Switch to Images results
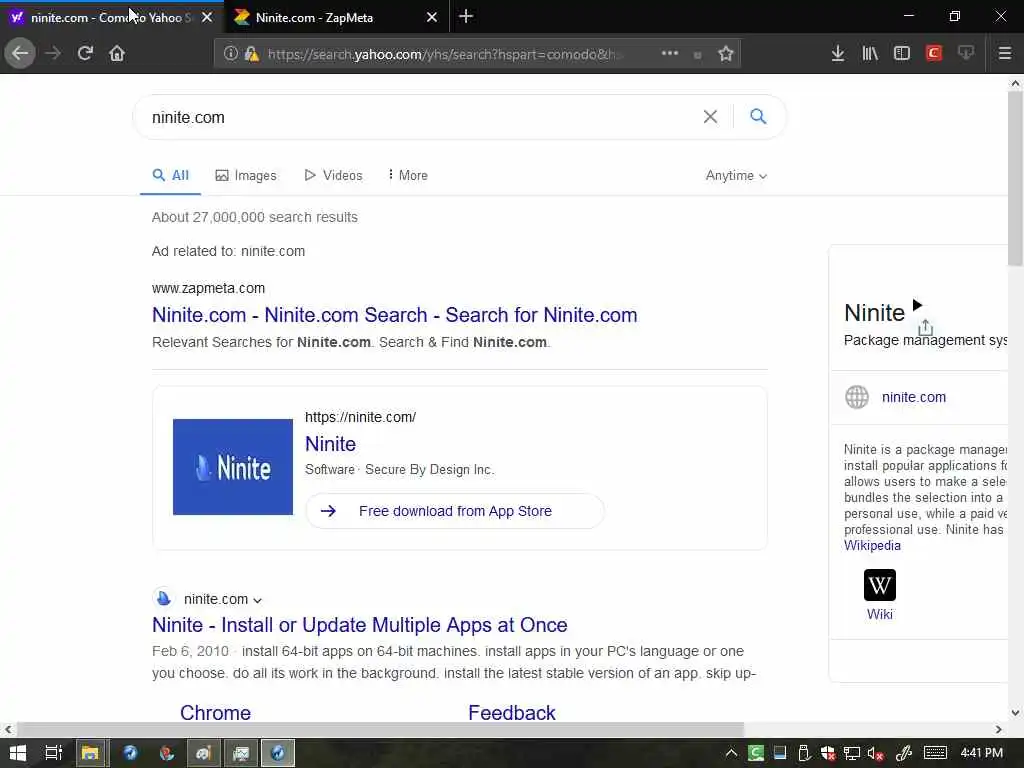1024x768 pixels. tap(246, 176)
